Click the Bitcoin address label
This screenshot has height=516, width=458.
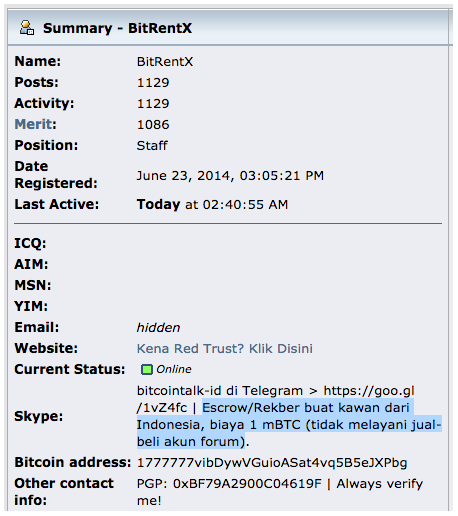[x=73, y=462]
